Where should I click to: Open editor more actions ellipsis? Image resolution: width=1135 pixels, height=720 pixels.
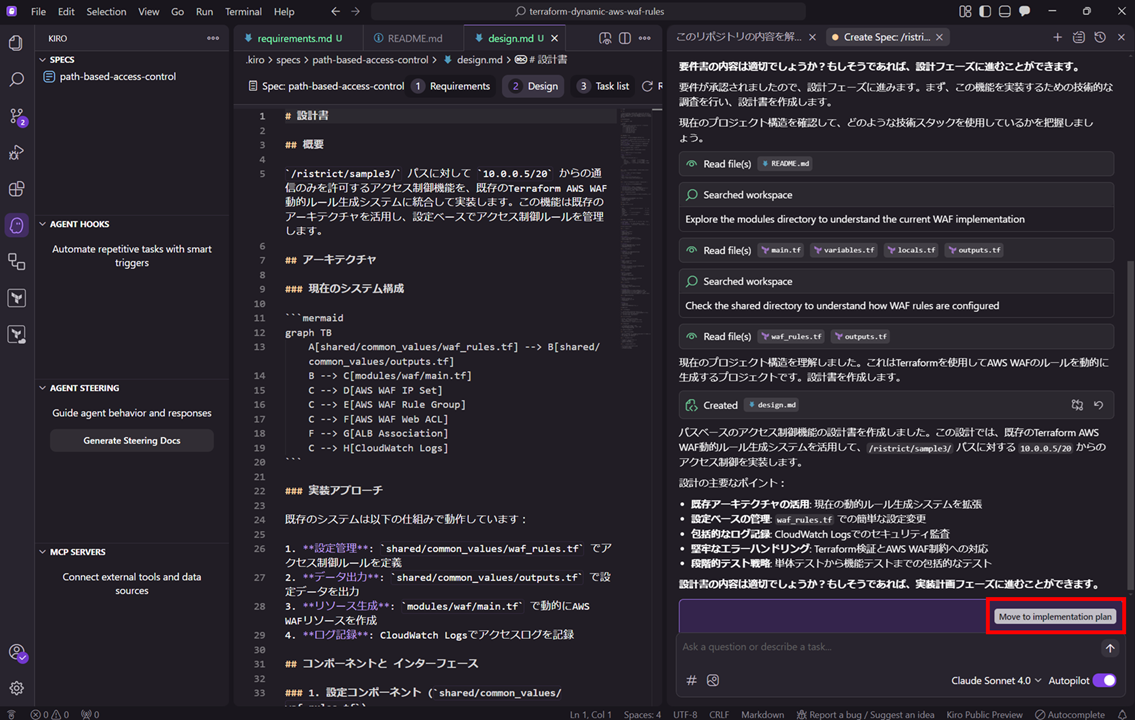click(x=645, y=38)
